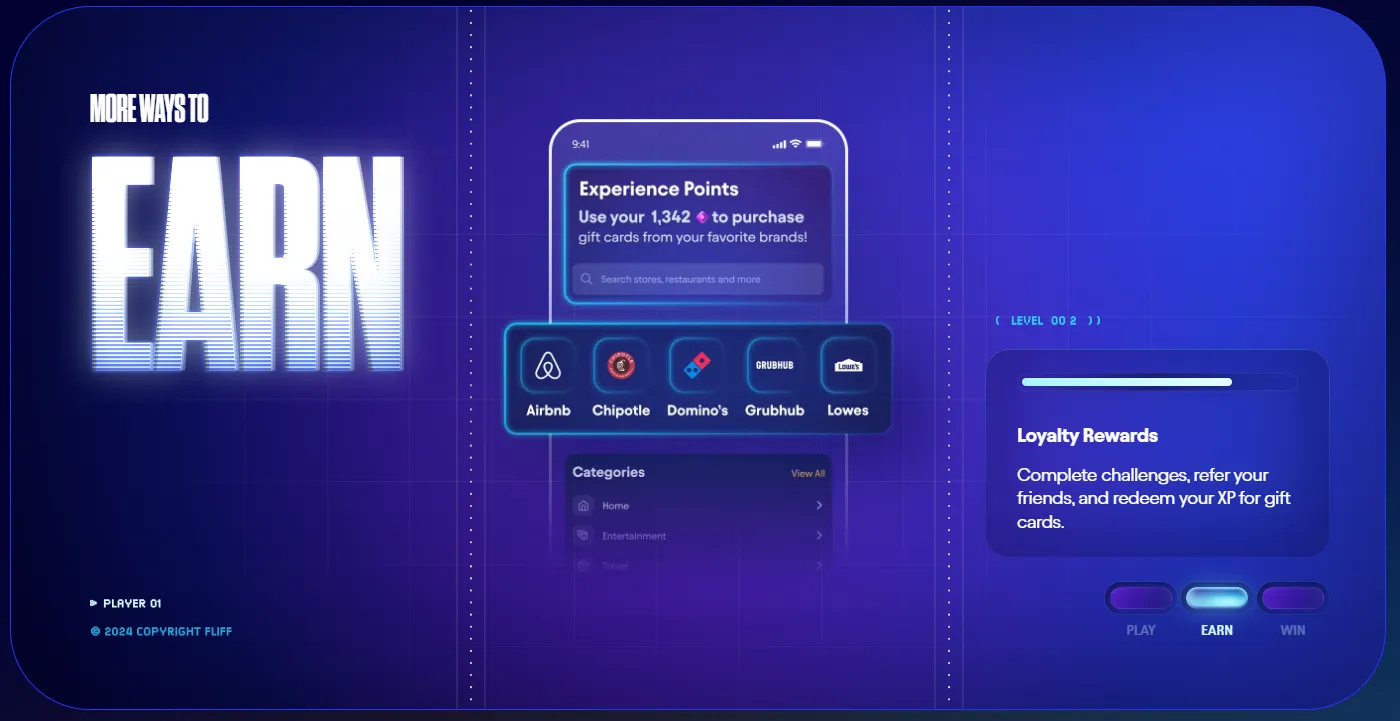Click the Grubhub label text
1400x721 pixels.
click(x=775, y=410)
